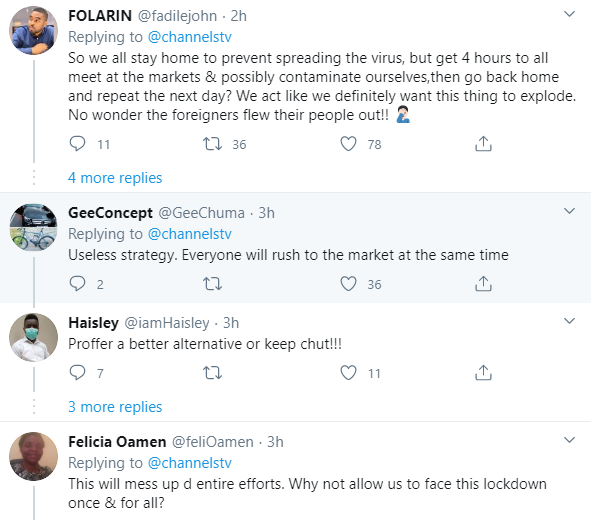Show 4 more replies
This screenshot has width=591, height=520.
(x=115, y=178)
